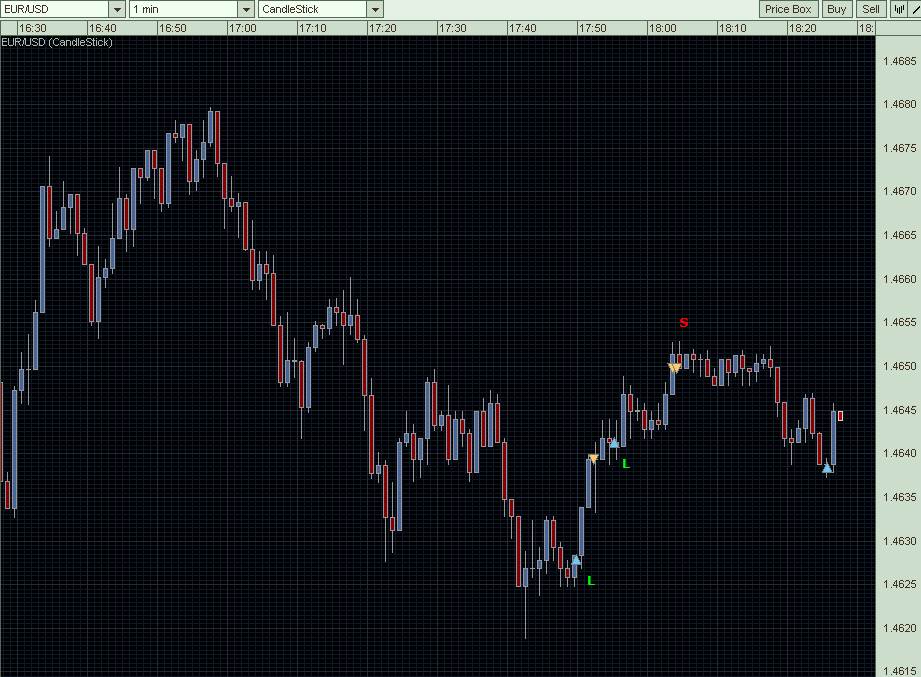The height and width of the screenshot is (677, 921).
Task: Click the 18:20 time axis label
Action: pyautogui.click(x=802, y=28)
